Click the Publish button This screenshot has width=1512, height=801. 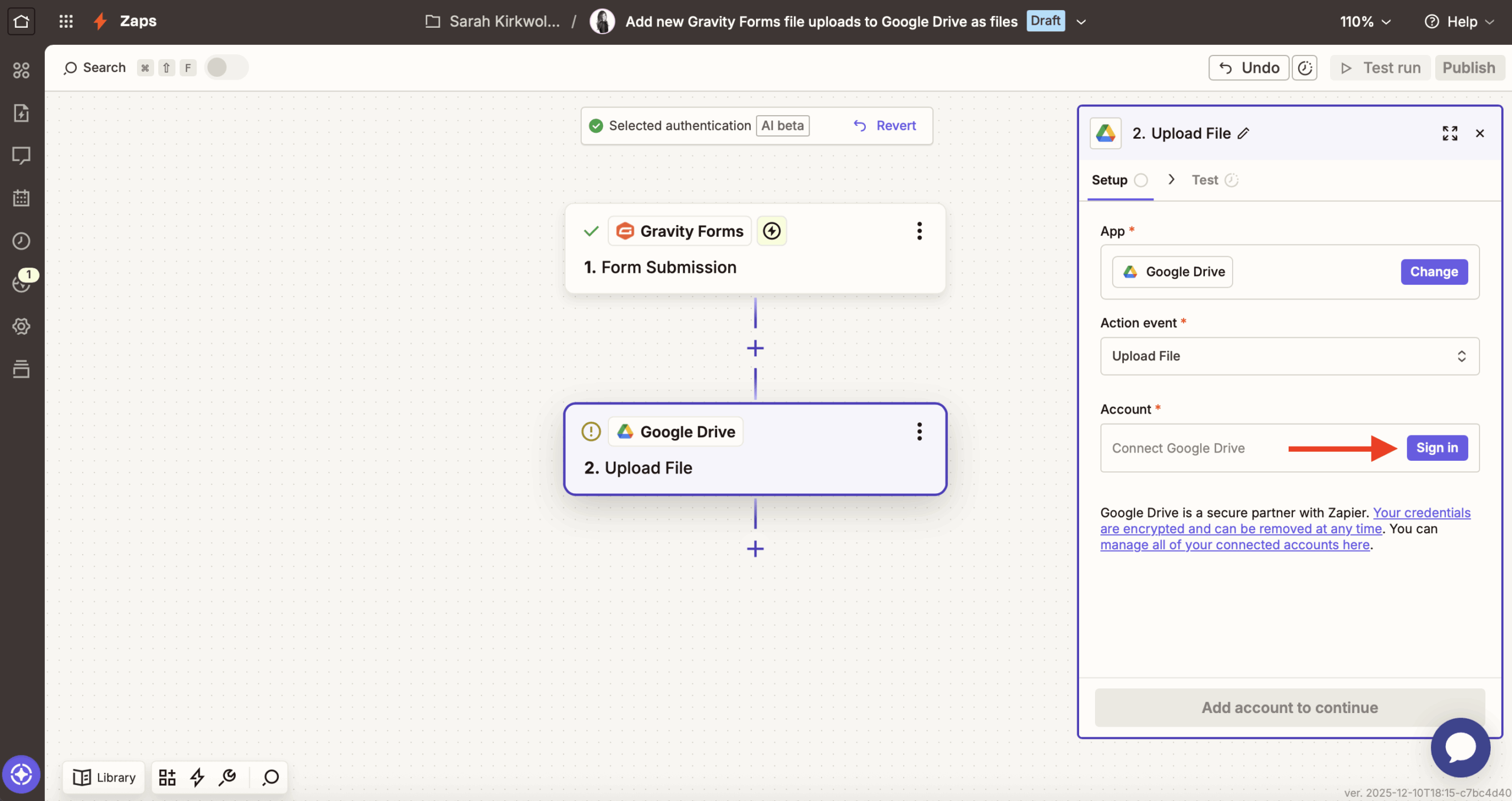coord(1468,67)
